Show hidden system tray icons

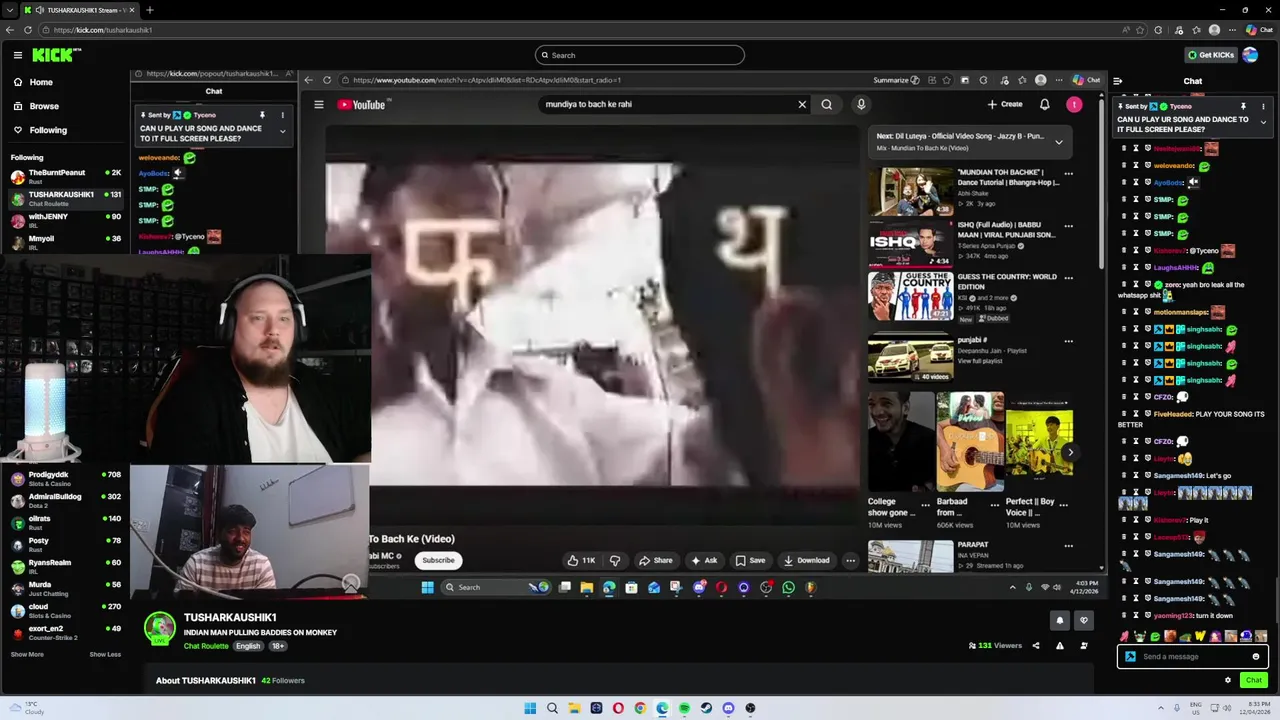point(1161,708)
